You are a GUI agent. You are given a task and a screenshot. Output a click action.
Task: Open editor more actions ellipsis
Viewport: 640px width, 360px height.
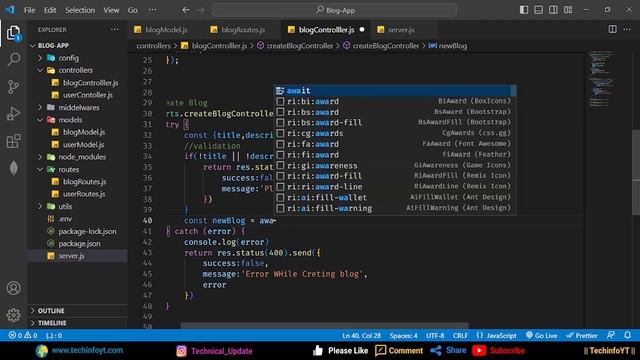[x=627, y=29]
